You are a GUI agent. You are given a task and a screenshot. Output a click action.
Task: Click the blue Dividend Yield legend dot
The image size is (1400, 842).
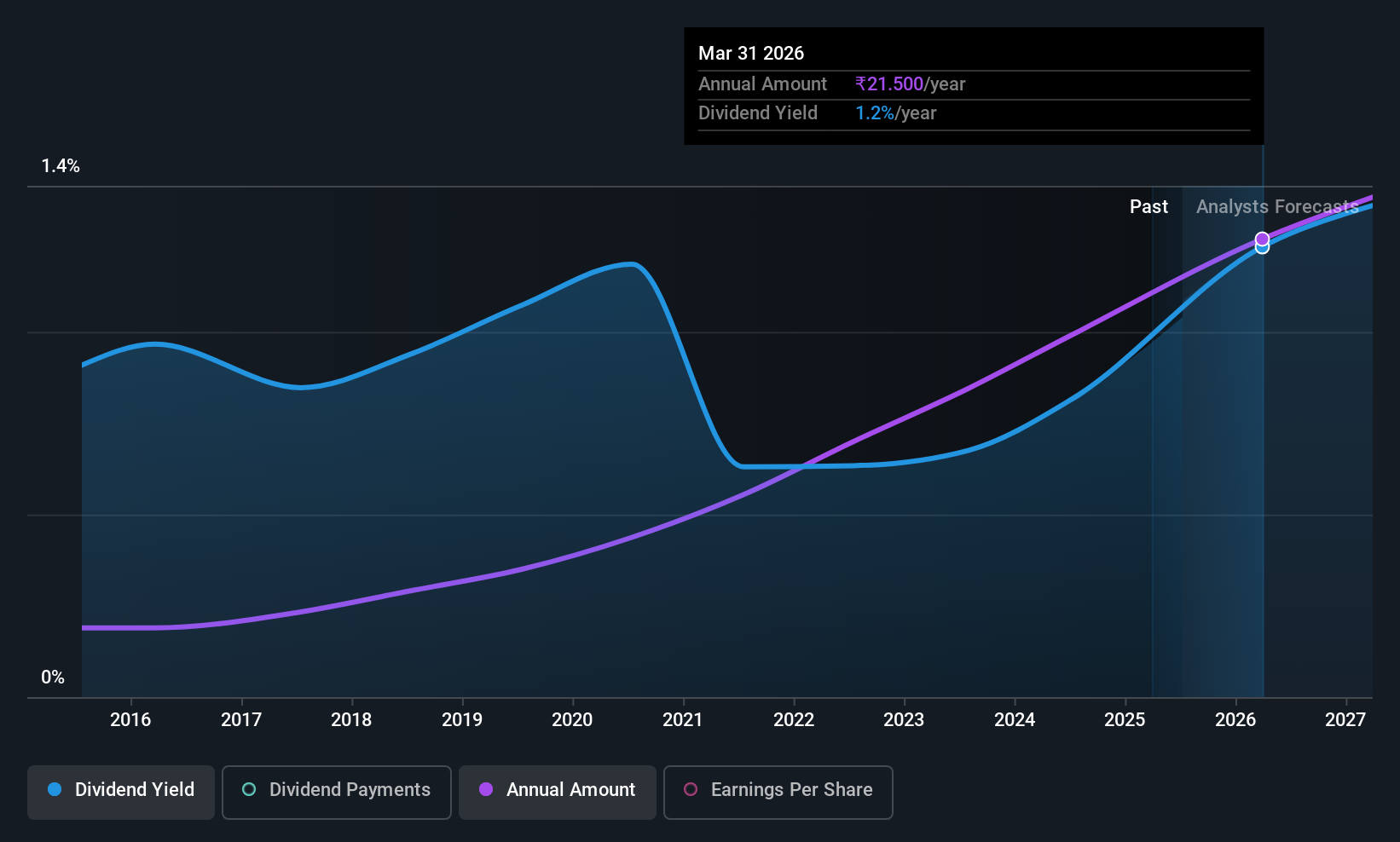55,789
